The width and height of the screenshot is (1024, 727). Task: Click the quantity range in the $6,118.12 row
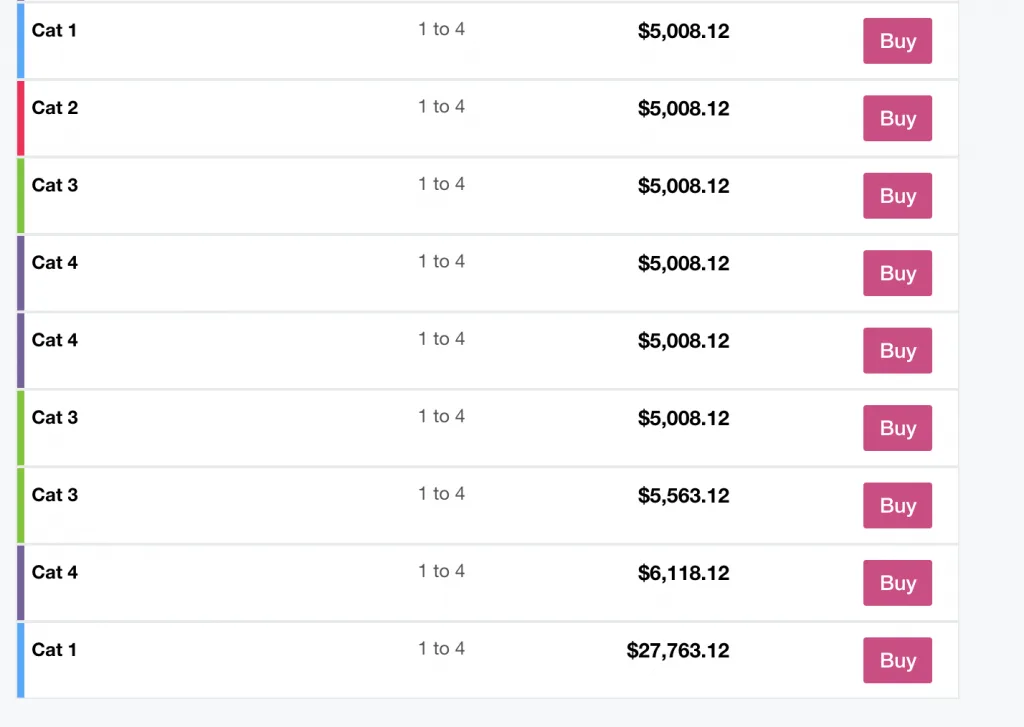[x=441, y=571]
